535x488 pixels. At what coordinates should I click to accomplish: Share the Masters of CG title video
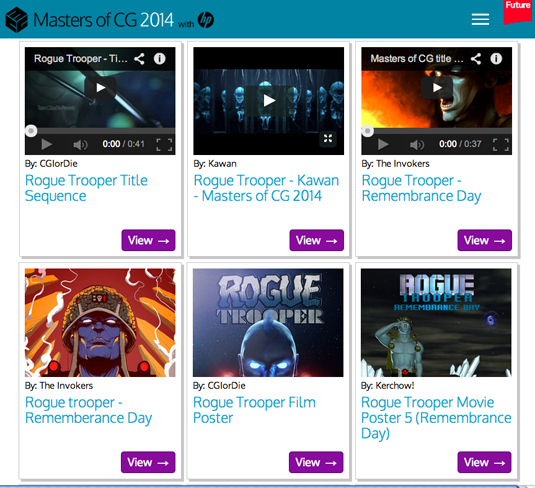pyautogui.click(x=476, y=59)
